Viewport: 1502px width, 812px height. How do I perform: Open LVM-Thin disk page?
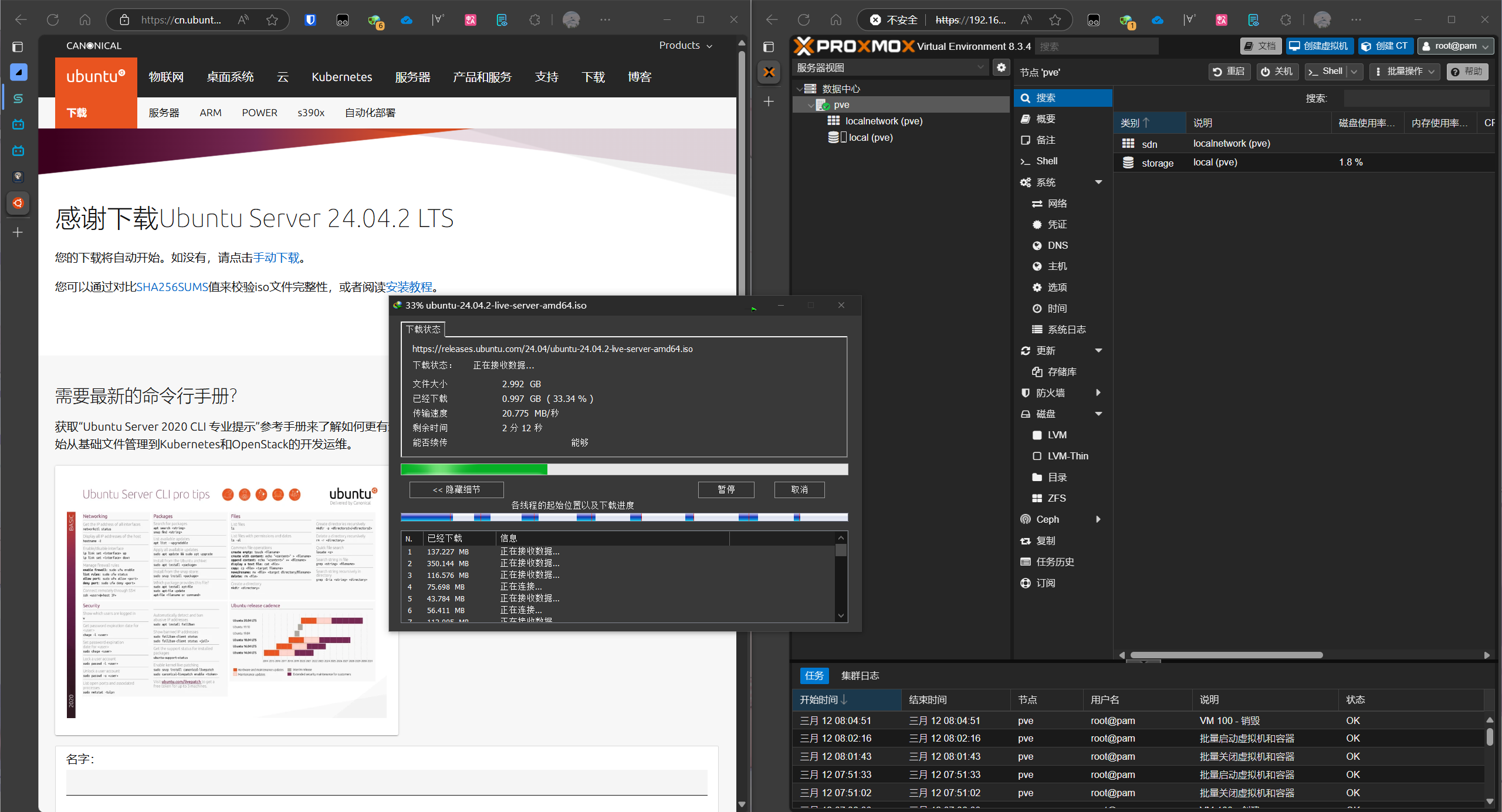(1063, 456)
